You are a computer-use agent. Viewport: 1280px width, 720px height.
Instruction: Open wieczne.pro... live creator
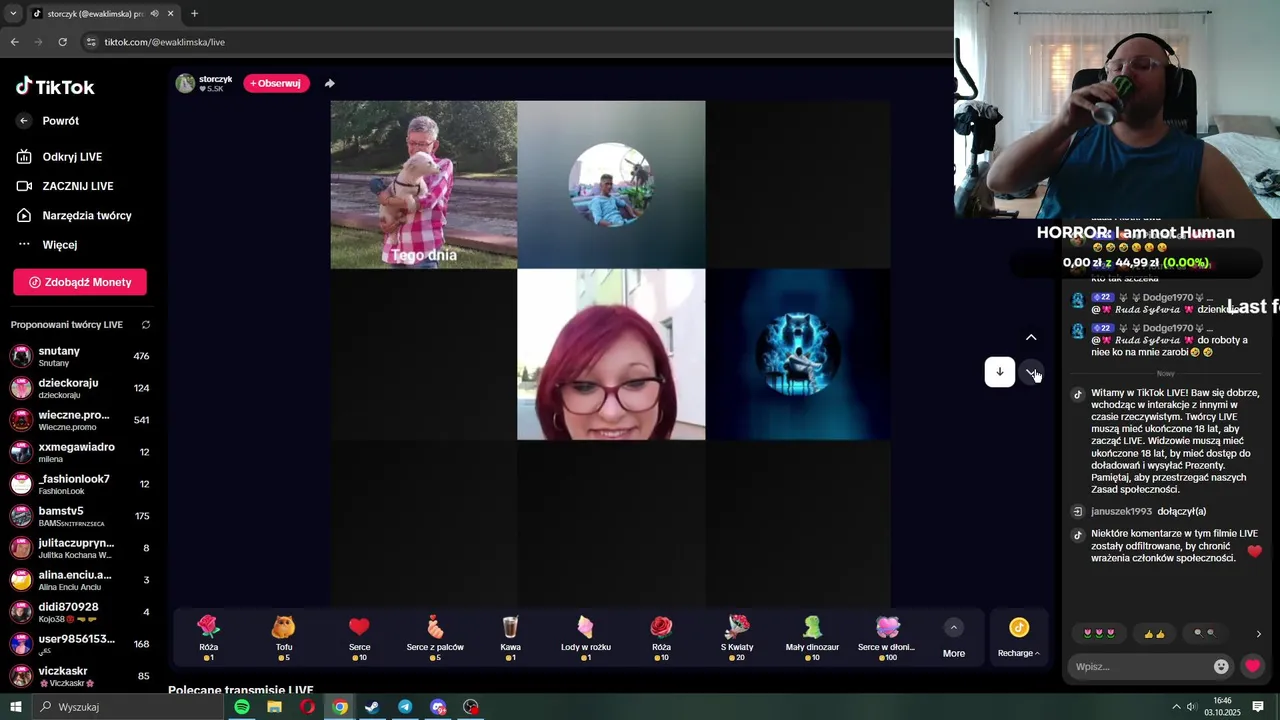80,420
